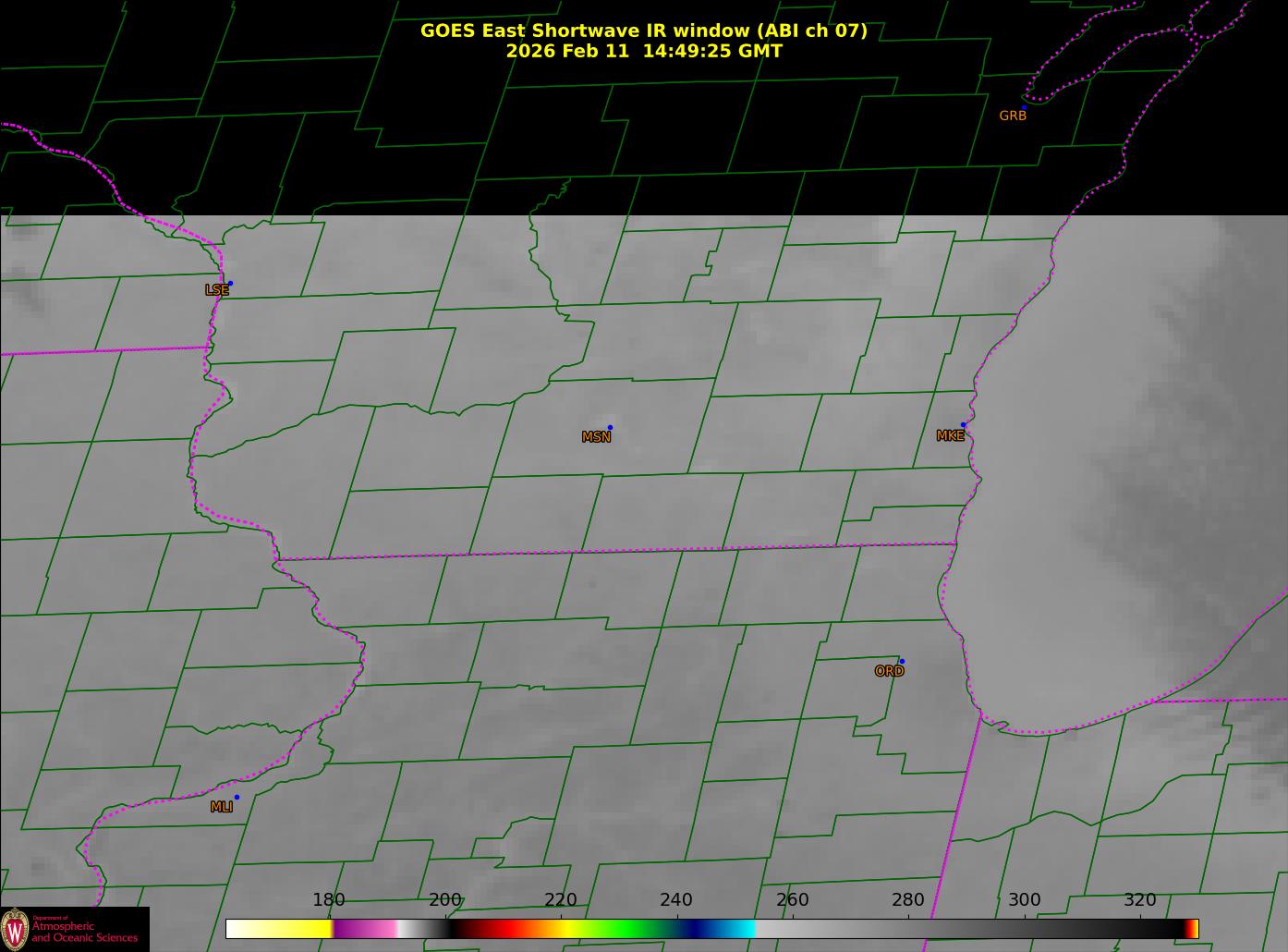Select the GRB station label
This screenshot has width=1288, height=952.
[1013, 116]
